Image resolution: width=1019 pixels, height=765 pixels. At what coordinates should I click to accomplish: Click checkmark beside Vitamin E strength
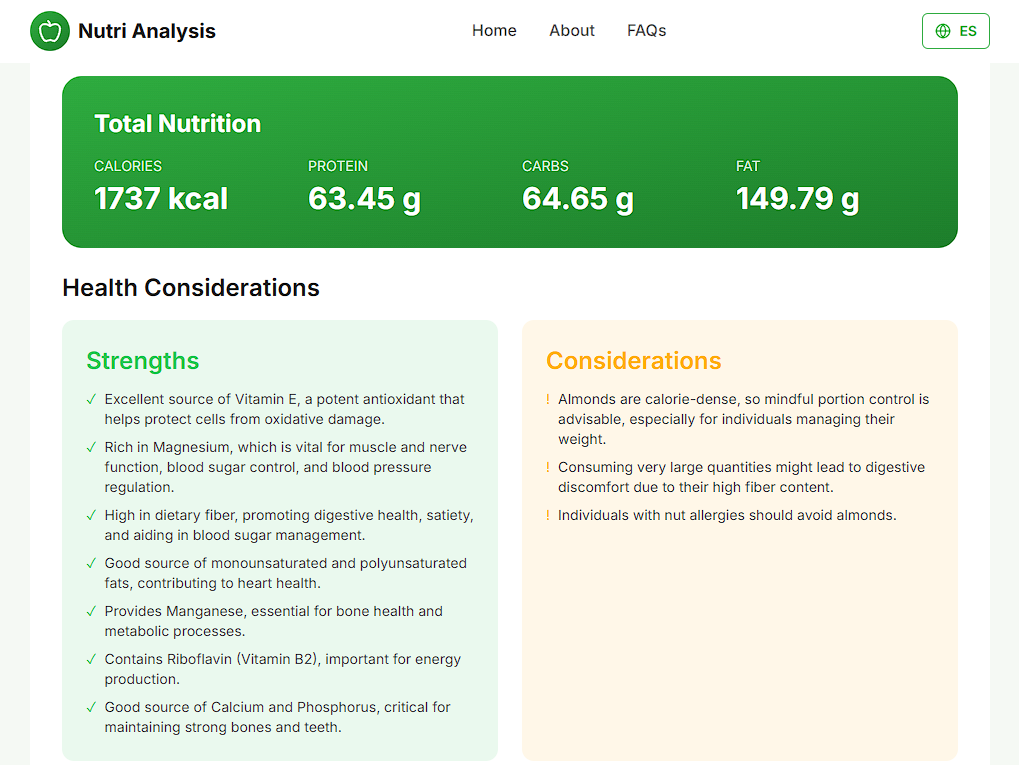point(91,399)
